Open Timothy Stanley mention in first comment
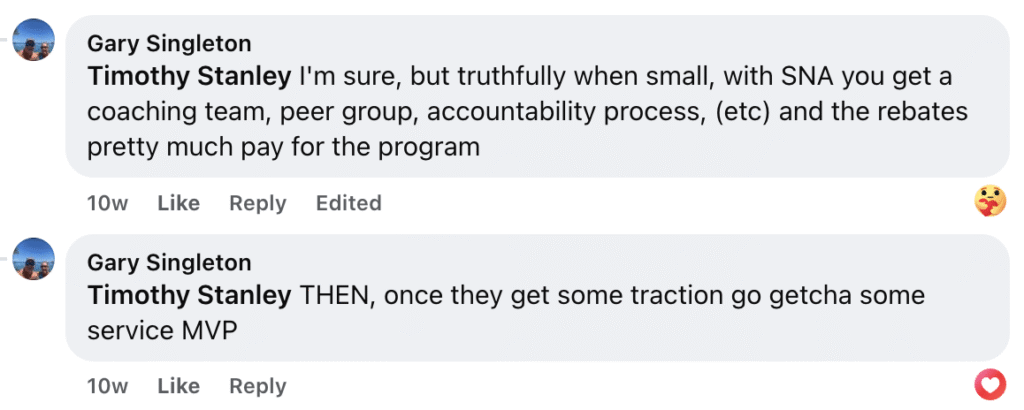 188,75
